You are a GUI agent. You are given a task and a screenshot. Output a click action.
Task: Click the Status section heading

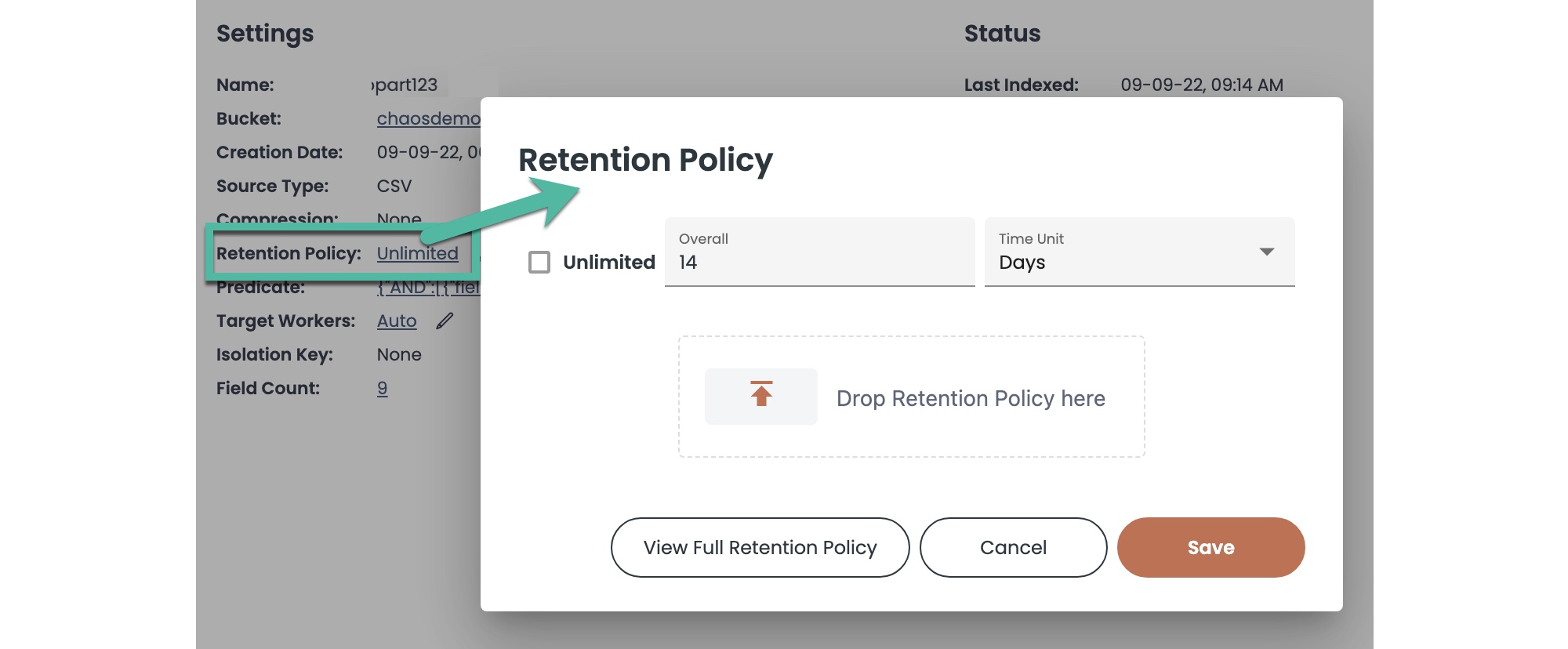click(1002, 34)
